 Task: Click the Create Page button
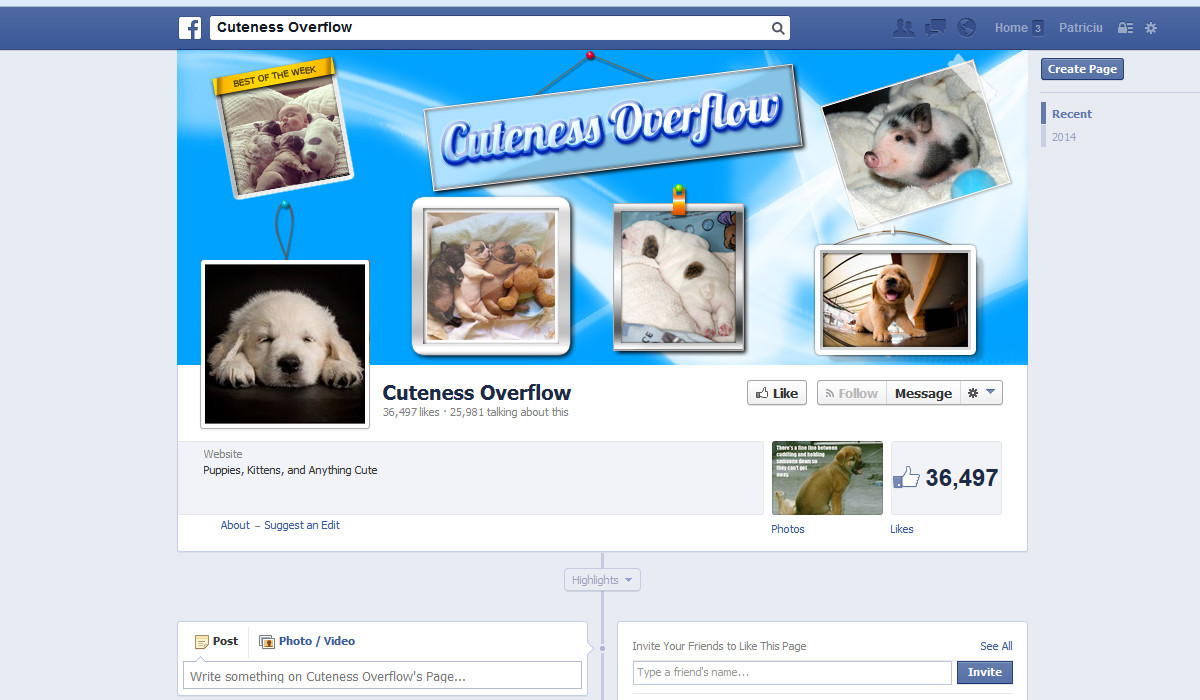(1082, 69)
